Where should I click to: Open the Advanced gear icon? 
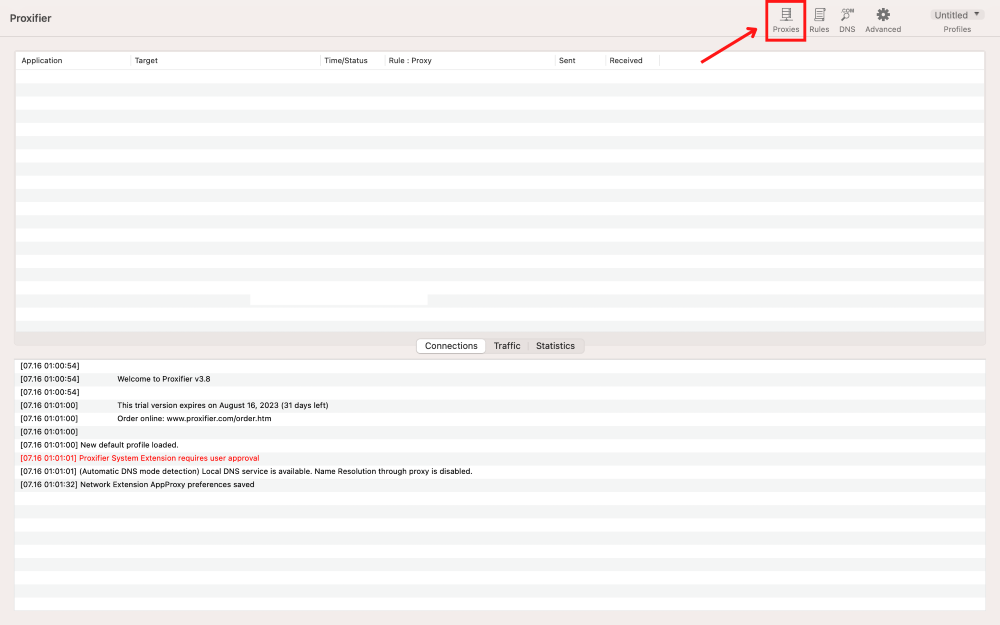point(883,20)
